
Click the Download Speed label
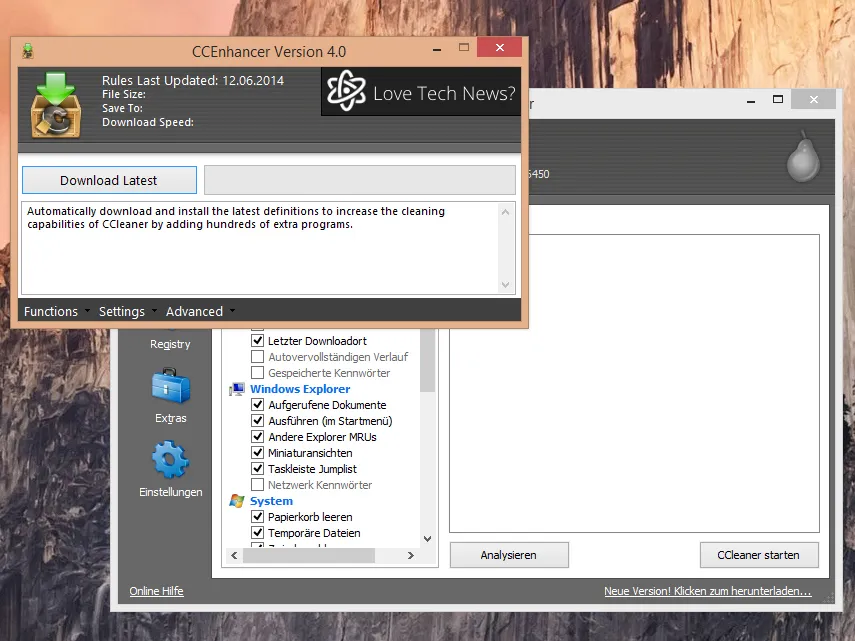point(148,122)
